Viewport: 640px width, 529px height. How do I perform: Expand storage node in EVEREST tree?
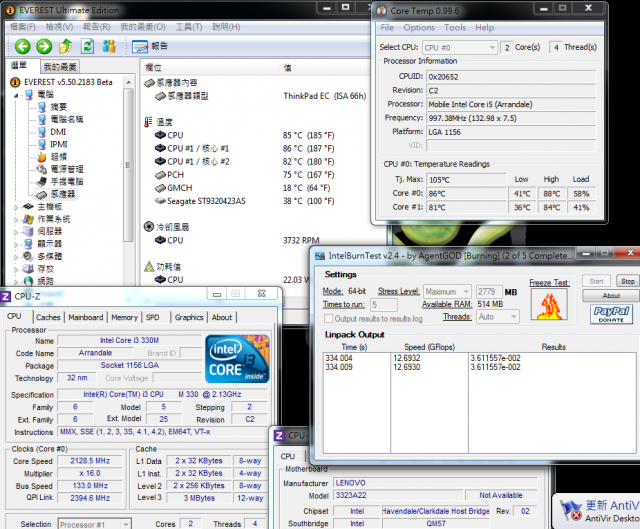(x=16, y=269)
